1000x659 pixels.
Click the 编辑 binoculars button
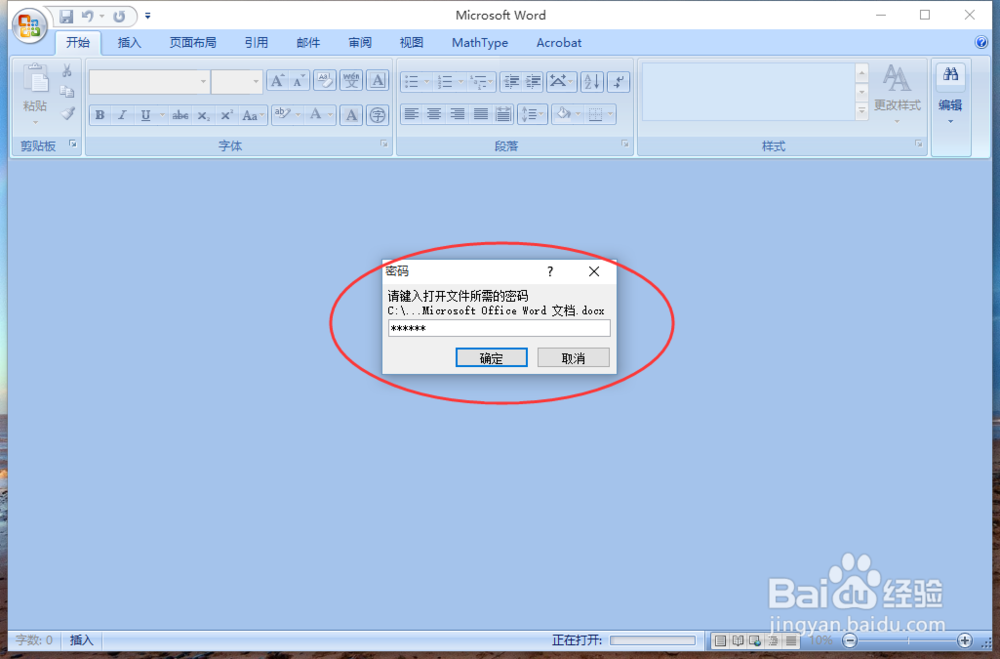(950, 93)
